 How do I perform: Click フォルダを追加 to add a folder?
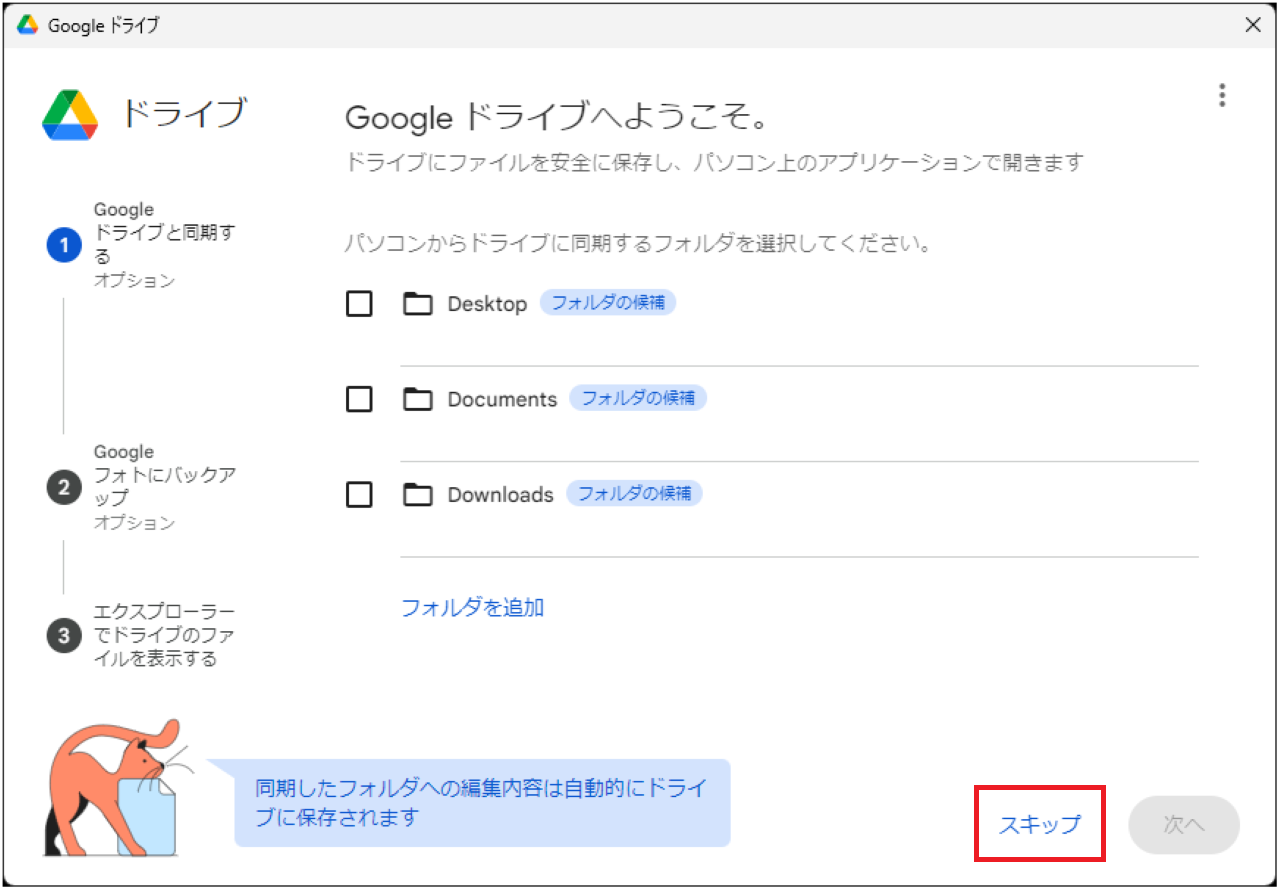click(472, 607)
